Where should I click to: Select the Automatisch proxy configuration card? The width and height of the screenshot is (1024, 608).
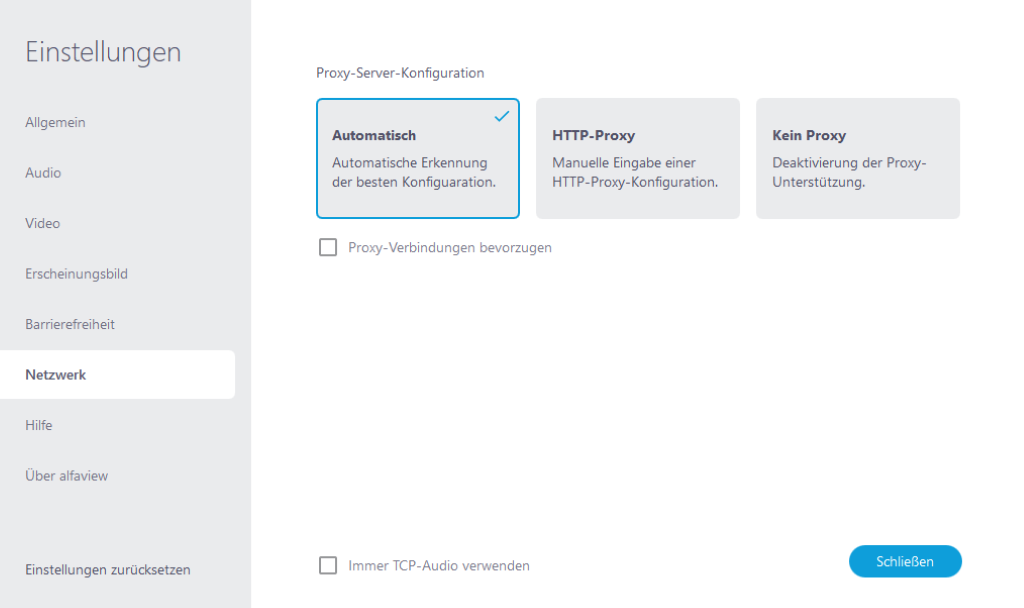(417, 158)
